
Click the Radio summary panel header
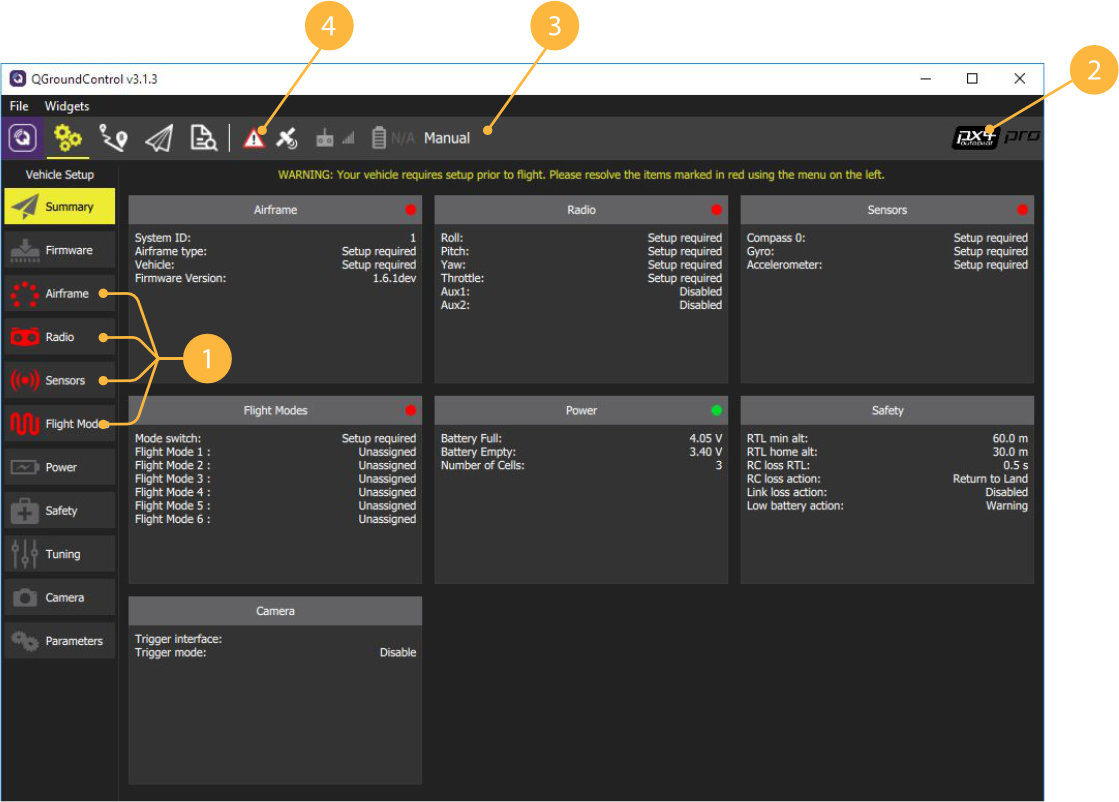581,210
